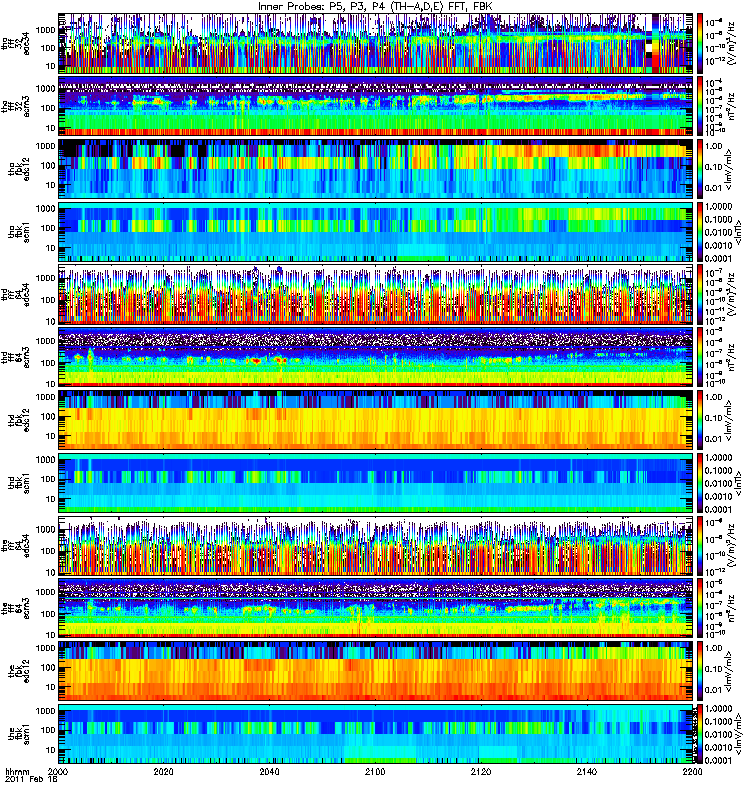Click the thd fff 64 scm3 axis label
Viewport: 750px width, 800px height.
[15, 357]
